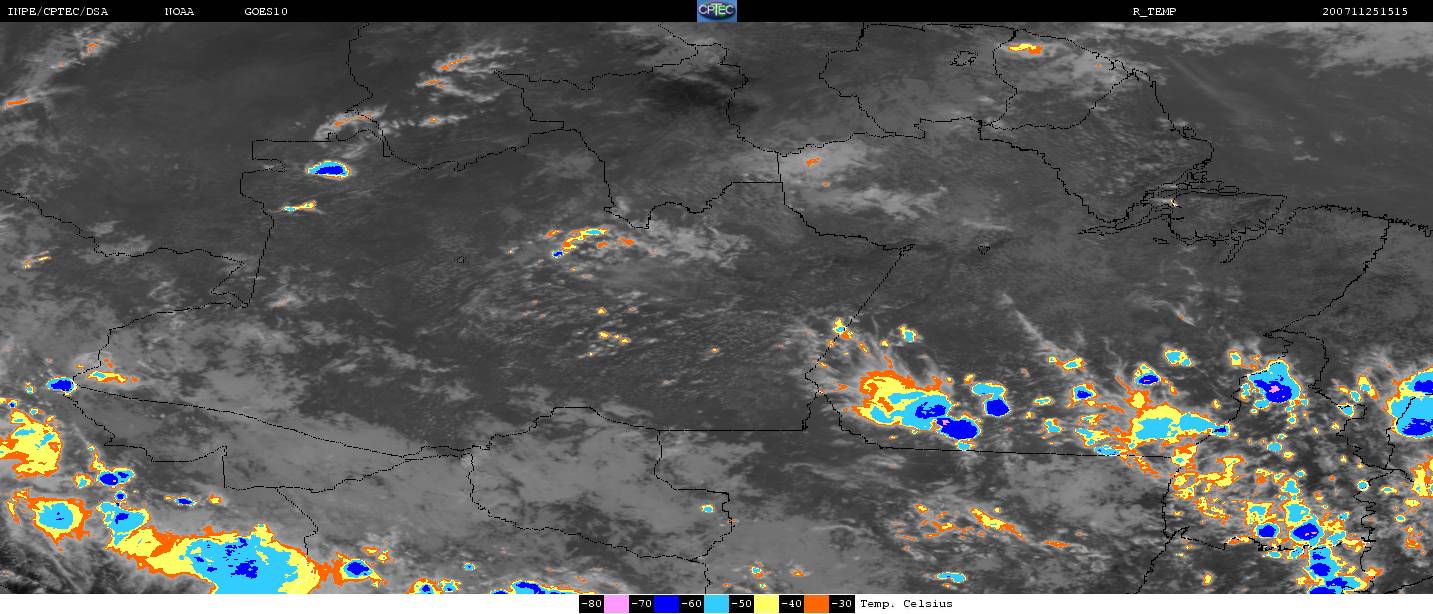Click the Temp. Celsius legend label
Viewport: 1433px width, 614px height.
pos(906,604)
